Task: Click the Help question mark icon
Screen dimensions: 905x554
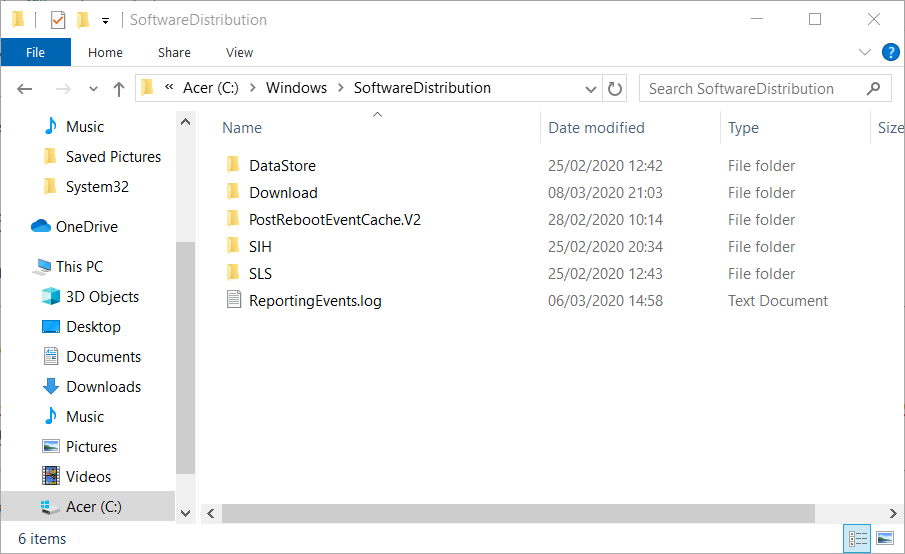Action: pos(890,52)
